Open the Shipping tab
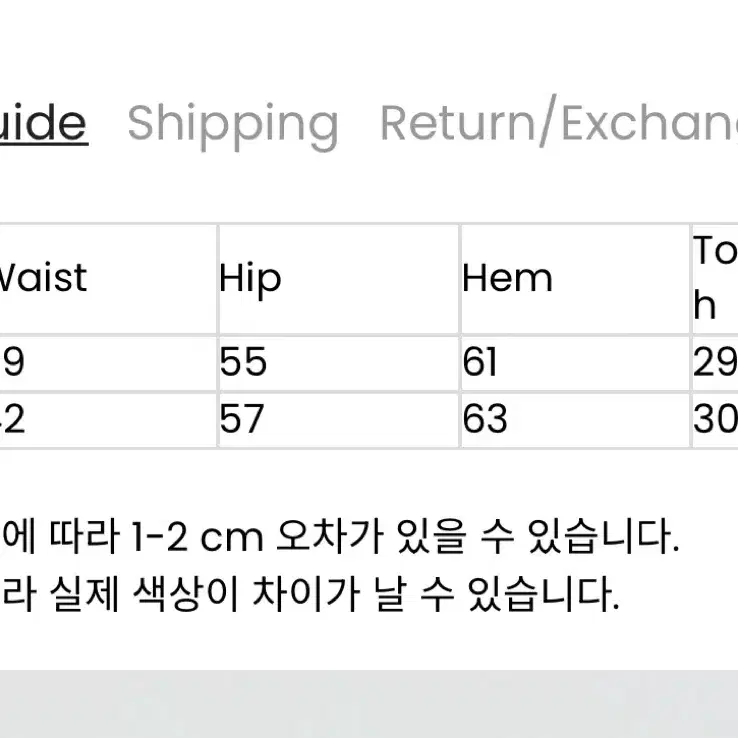The height and width of the screenshot is (738, 738). (233, 125)
